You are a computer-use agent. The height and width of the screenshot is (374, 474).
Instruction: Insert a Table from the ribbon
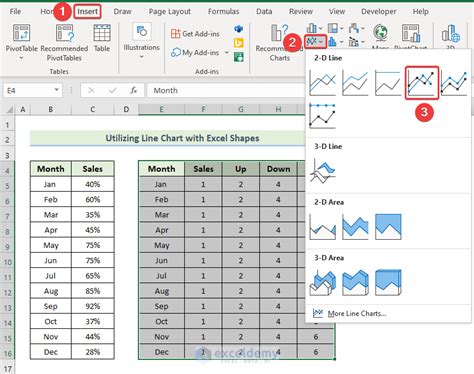[102, 38]
